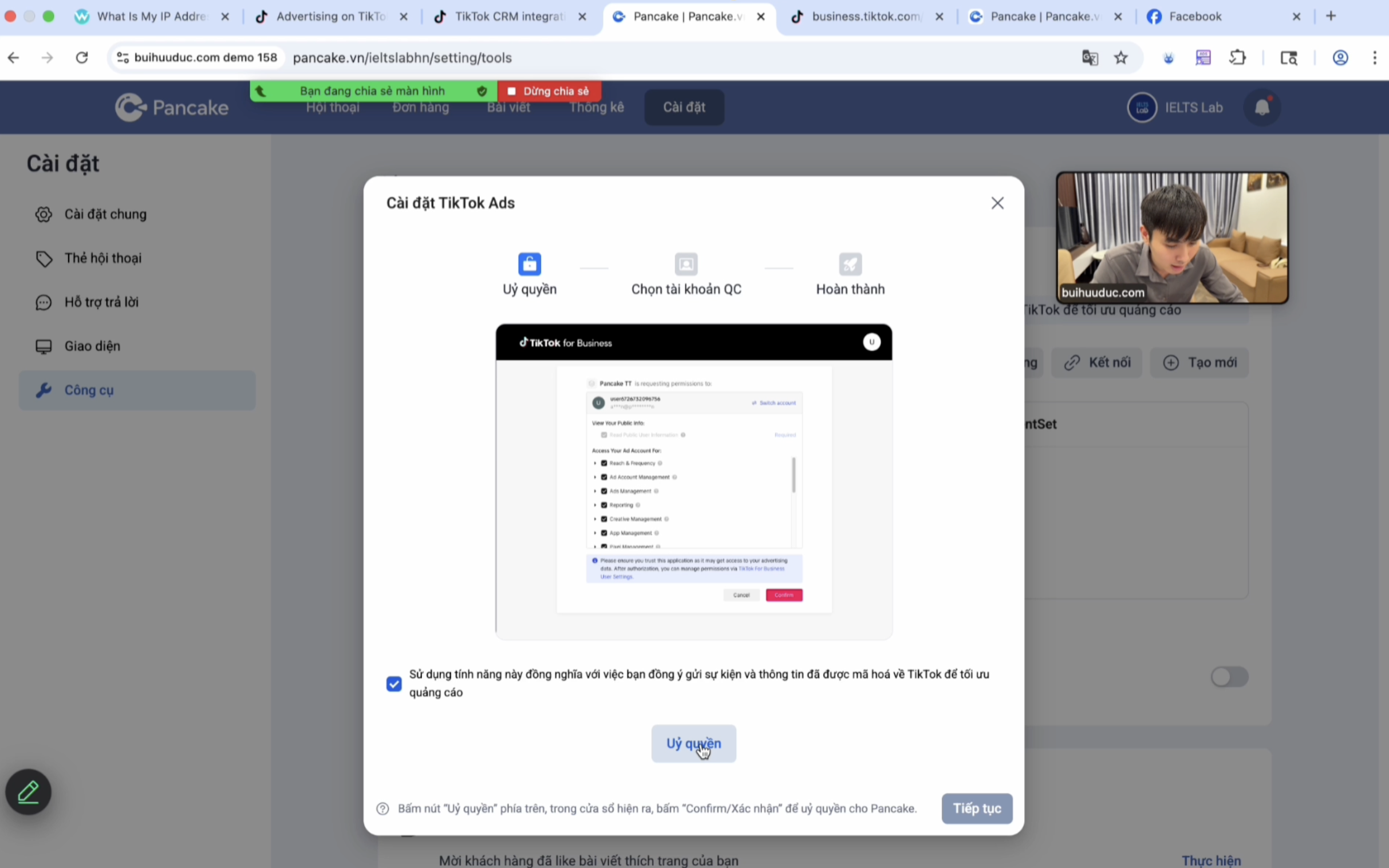Screen dimensions: 1389x868
Task: Click the Hoàn thành rocket step icon
Action: [850, 265]
